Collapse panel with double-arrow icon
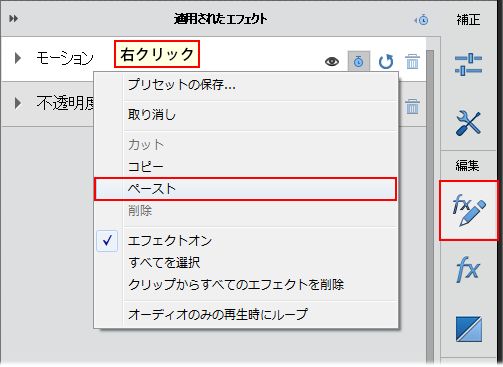 pos(14,19)
